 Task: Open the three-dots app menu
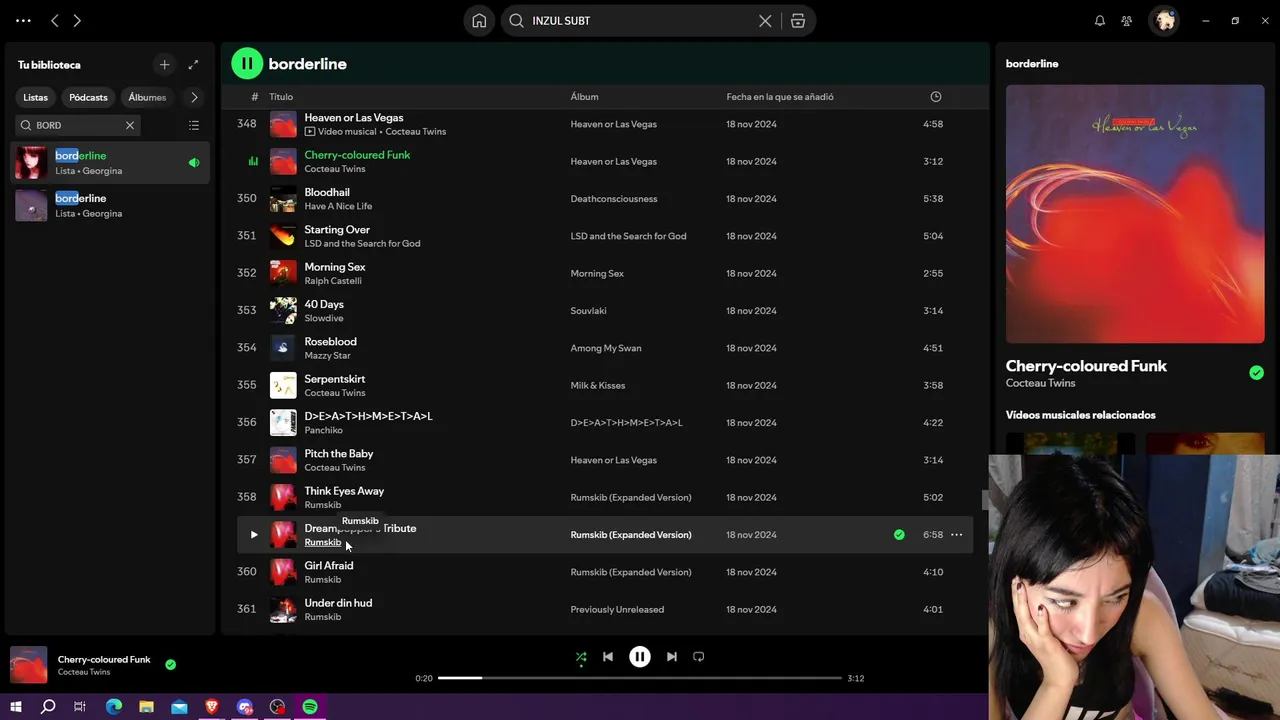point(23,20)
